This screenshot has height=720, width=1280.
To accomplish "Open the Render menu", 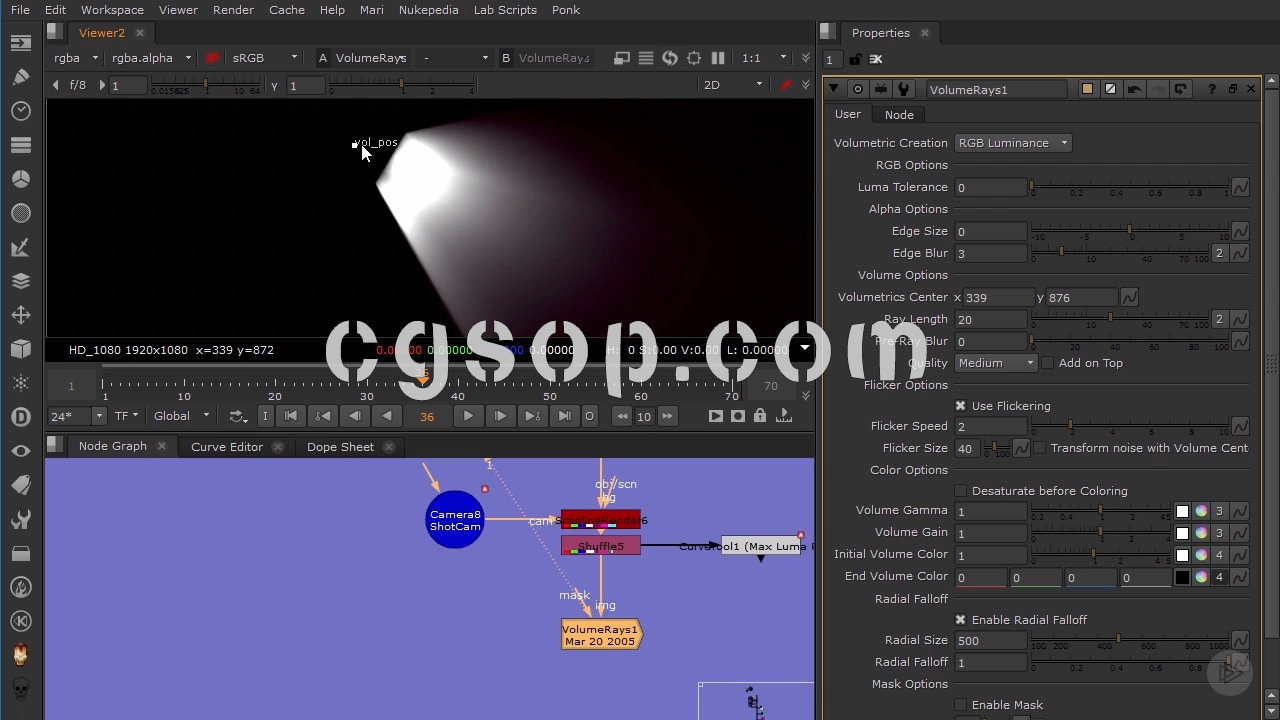I will pos(233,10).
